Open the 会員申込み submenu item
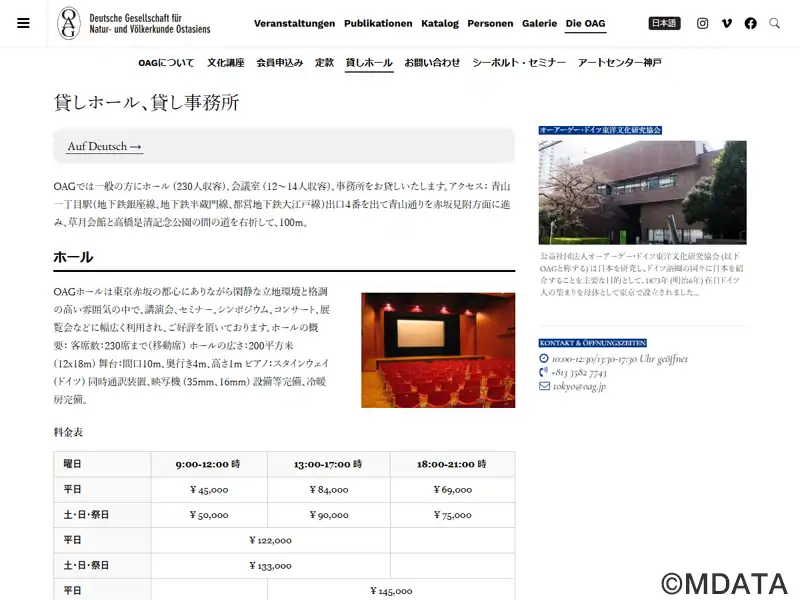Viewport: 800px width, 600px height. (280, 63)
